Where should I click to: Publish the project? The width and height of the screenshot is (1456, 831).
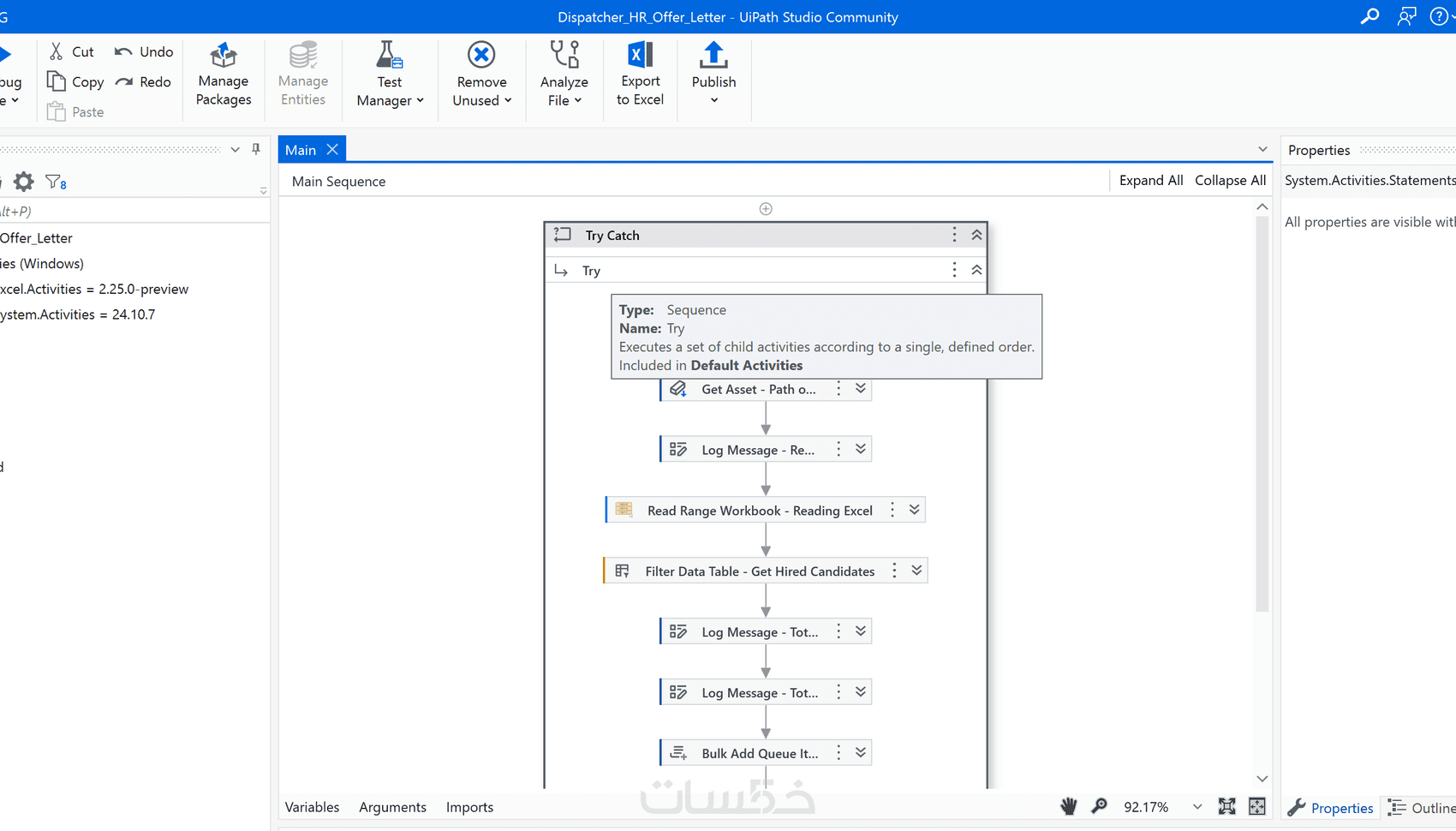pos(713,75)
